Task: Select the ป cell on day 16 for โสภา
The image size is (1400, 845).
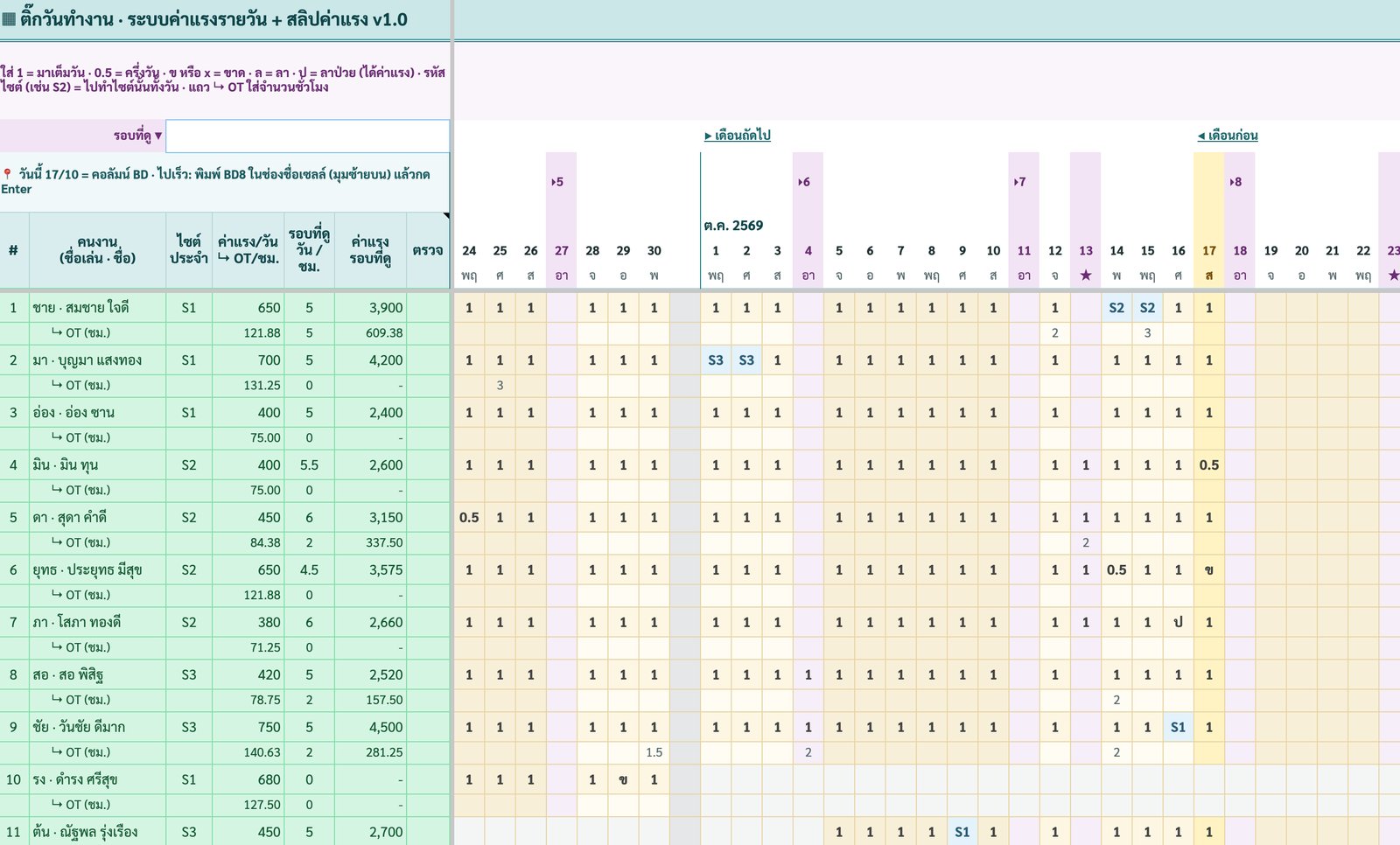Action: 1179,623
